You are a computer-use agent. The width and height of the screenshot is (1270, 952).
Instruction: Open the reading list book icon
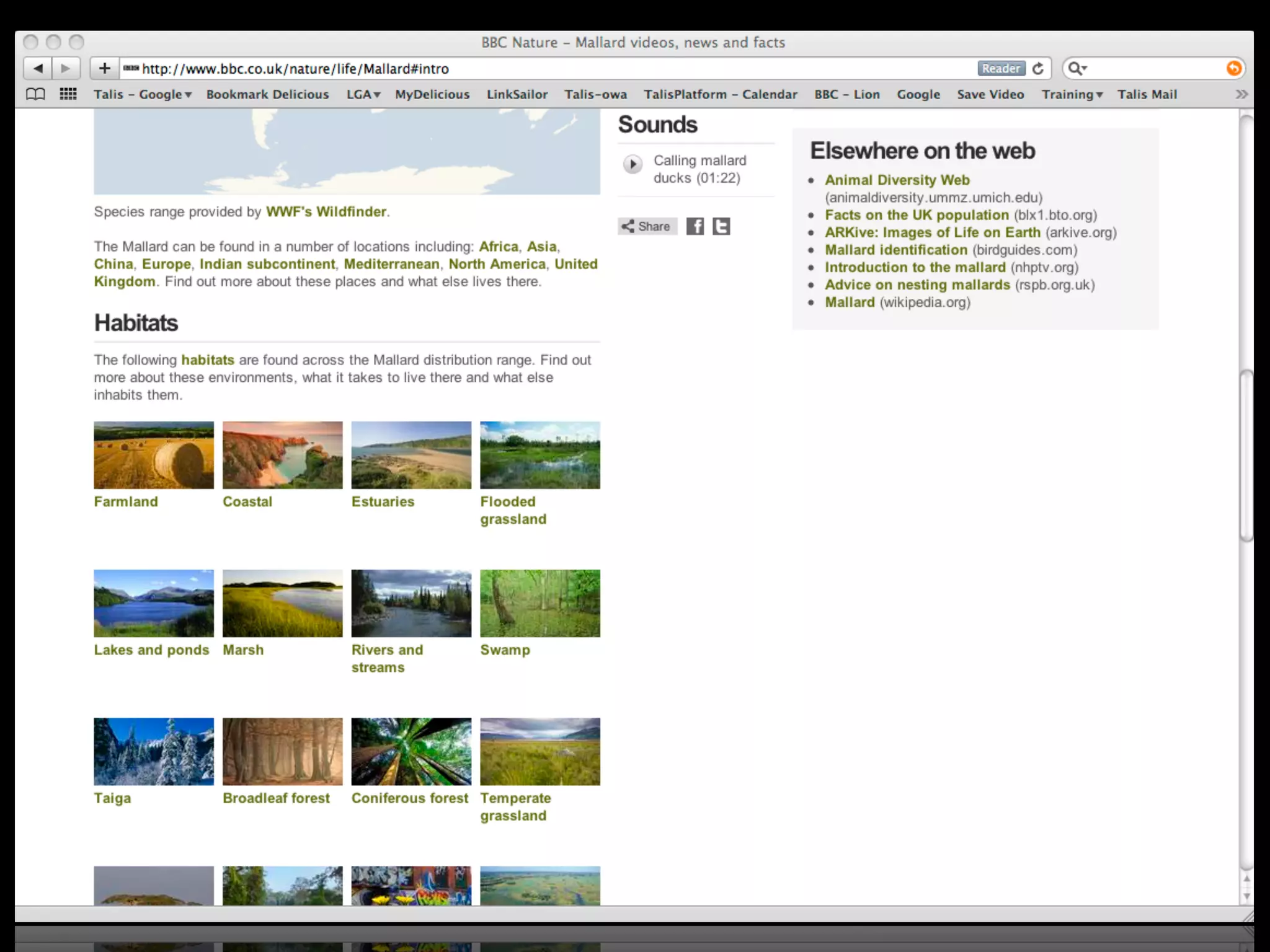[35, 94]
